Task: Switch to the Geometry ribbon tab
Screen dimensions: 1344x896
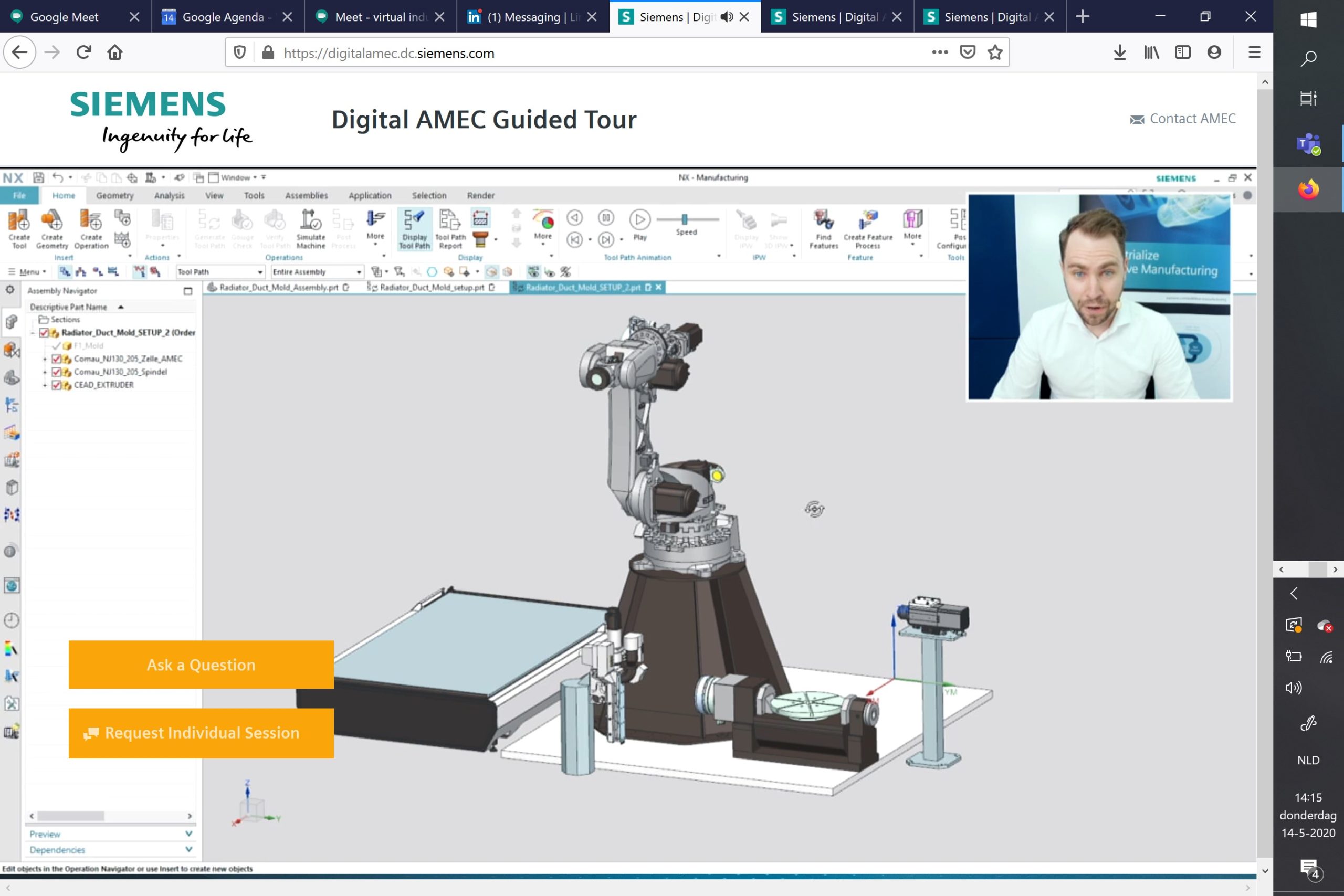Action: (x=115, y=195)
